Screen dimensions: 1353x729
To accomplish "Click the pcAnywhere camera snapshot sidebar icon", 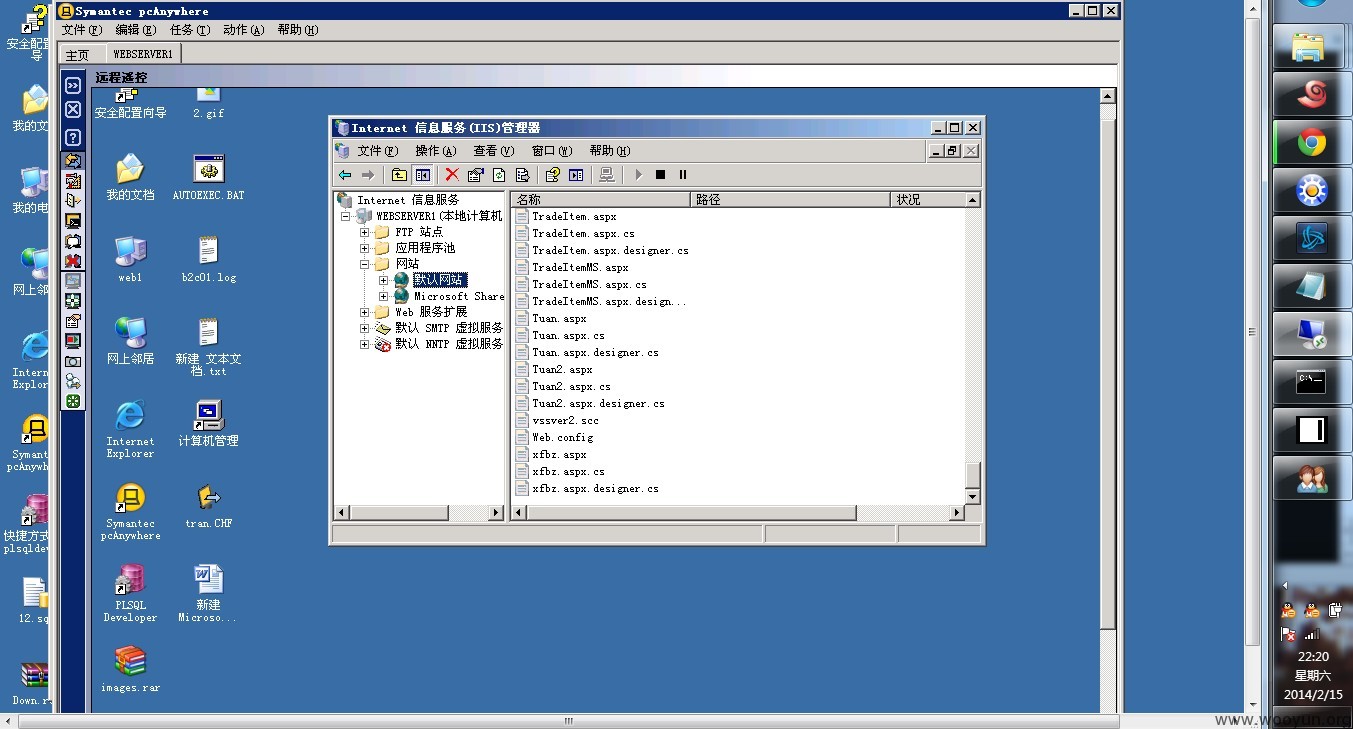I will tap(73, 361).
